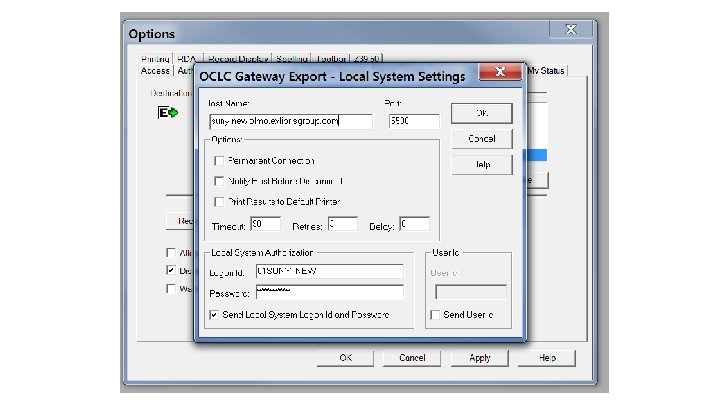Click Cancel in the Options window

tap(412, 358)
